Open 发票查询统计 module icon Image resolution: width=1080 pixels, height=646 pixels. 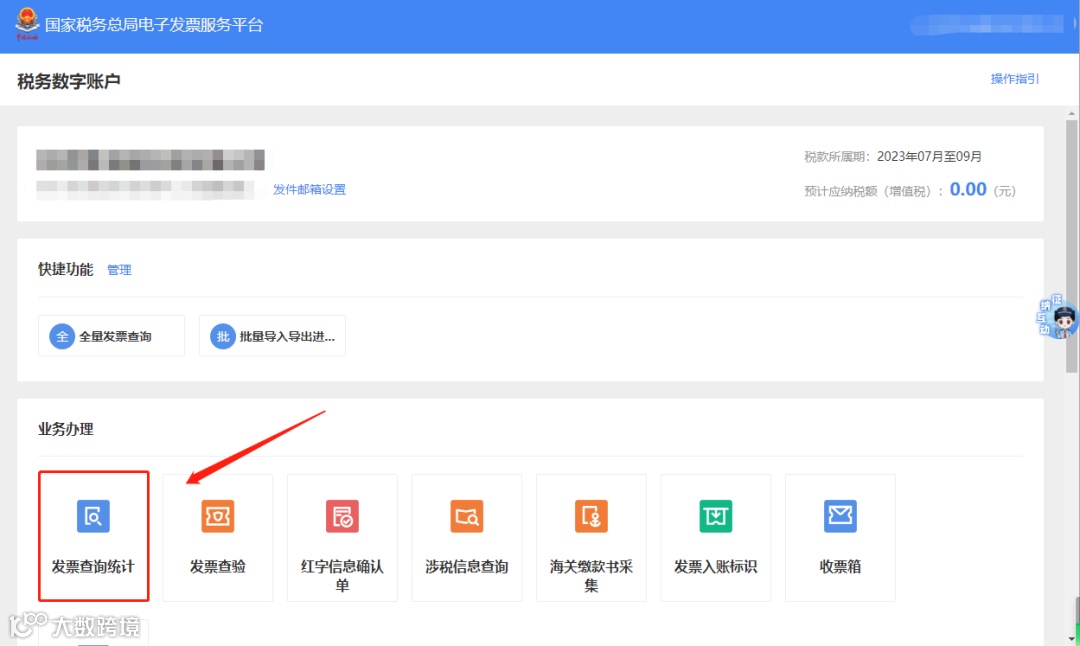point(93,516)
